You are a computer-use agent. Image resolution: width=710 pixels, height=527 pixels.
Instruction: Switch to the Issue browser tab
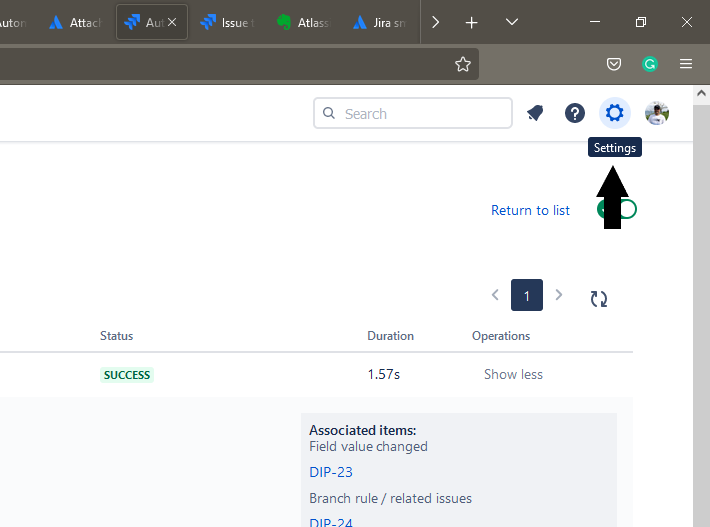click(x=228, y=22)
